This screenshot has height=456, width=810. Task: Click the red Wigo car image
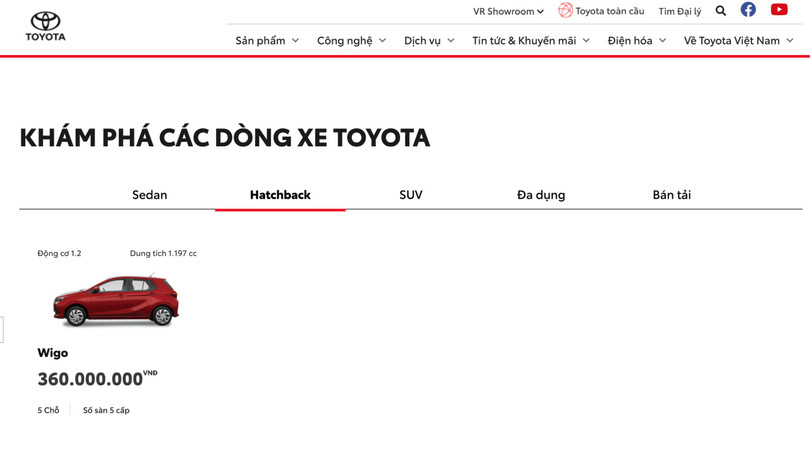click(116, 300)
